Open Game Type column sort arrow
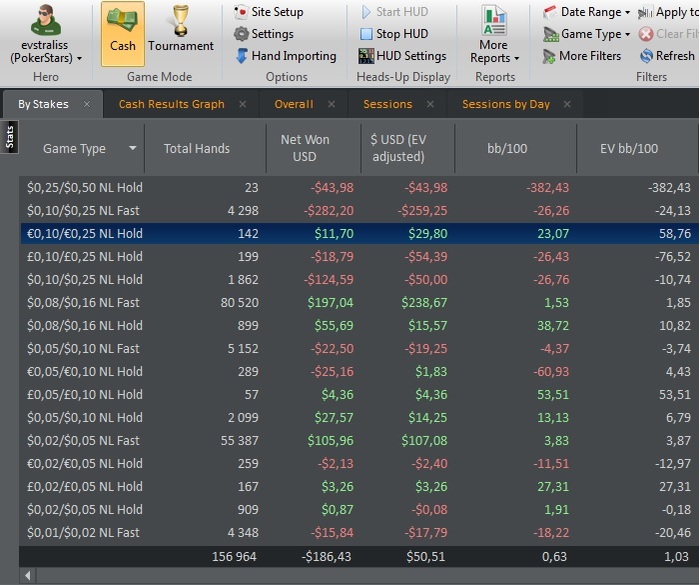The image size is (700, 585). (133, 148)
